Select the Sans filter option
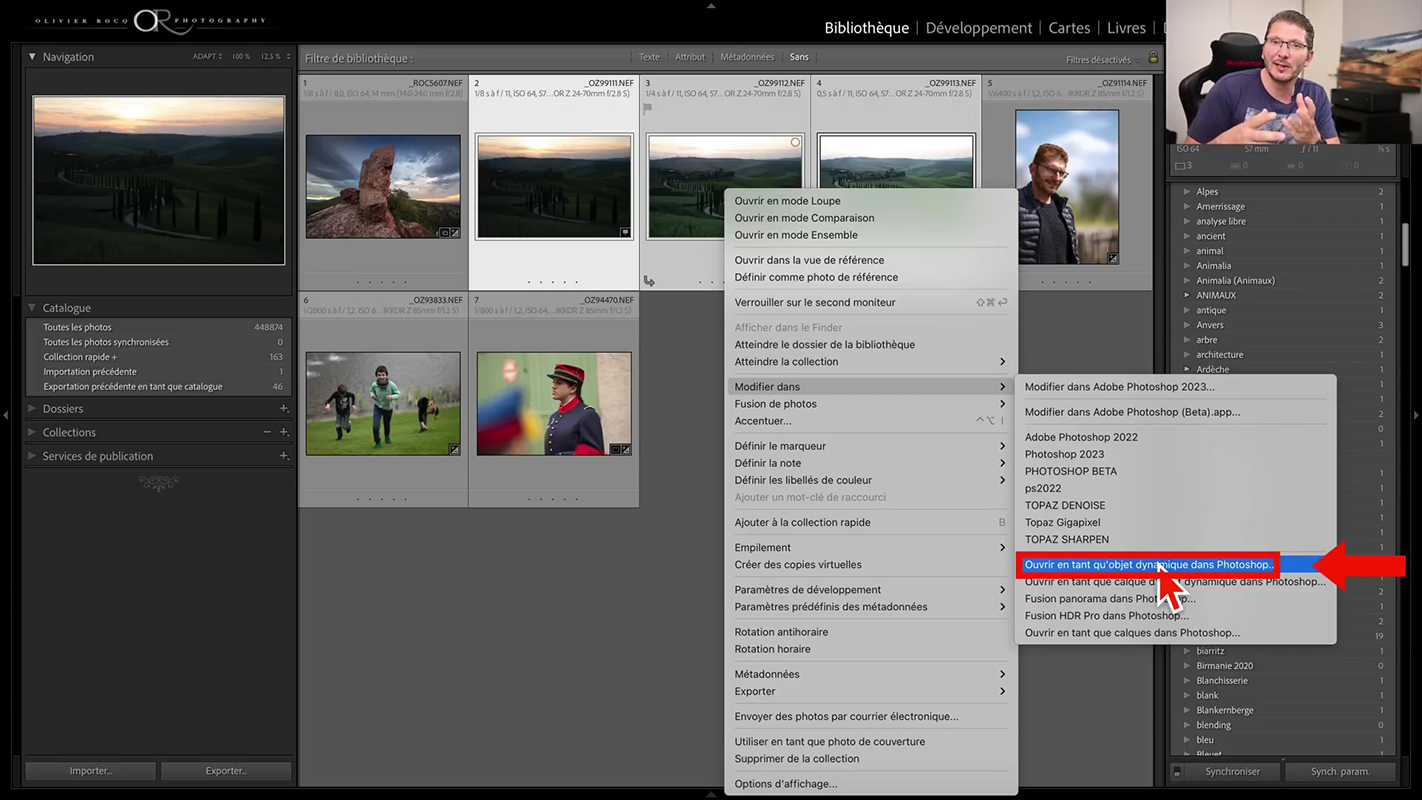The image size is (1422, 800). point(798,58)
